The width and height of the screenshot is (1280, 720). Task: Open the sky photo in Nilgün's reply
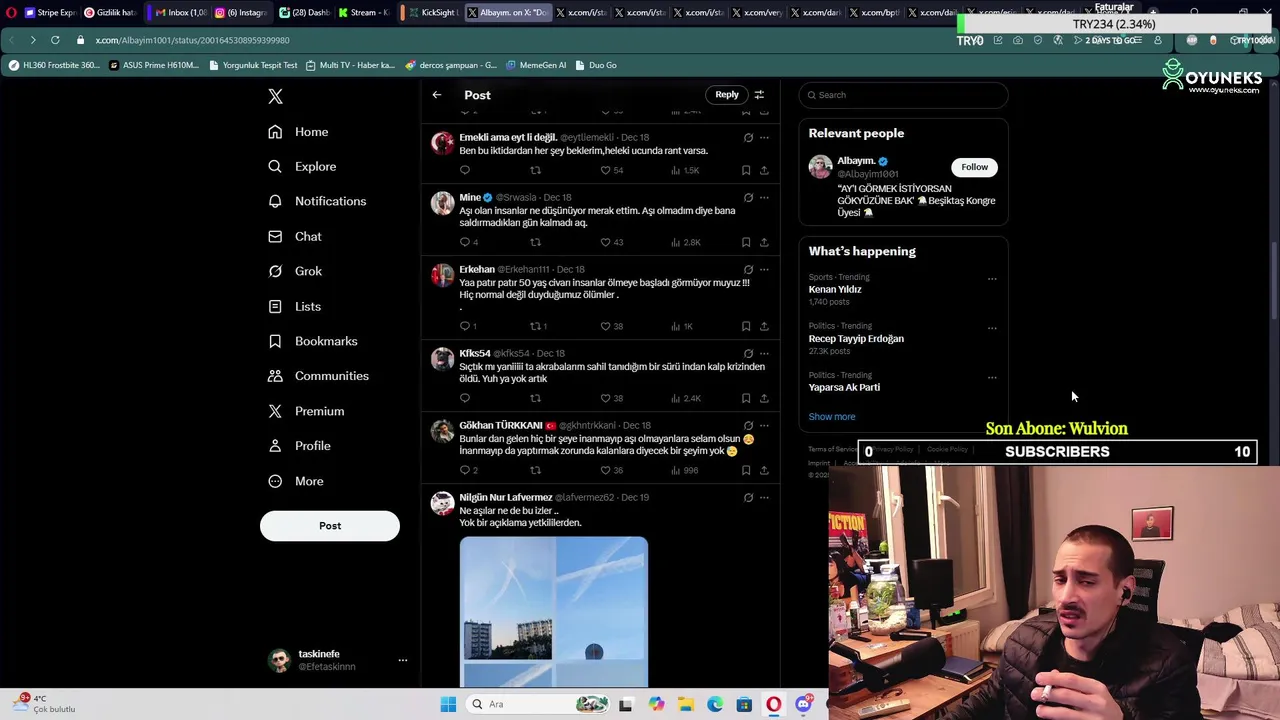[554, 612]
